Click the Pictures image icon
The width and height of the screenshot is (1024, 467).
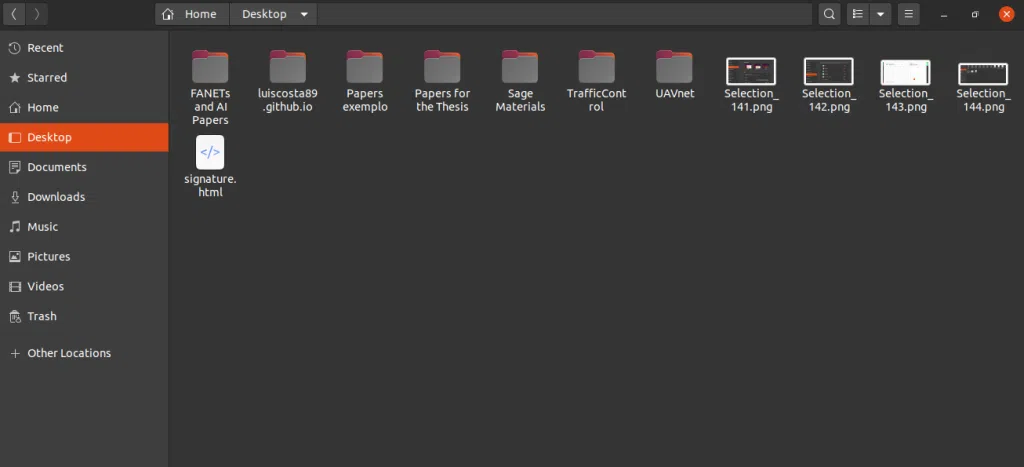pyautogui.click(x=14, y=257)
